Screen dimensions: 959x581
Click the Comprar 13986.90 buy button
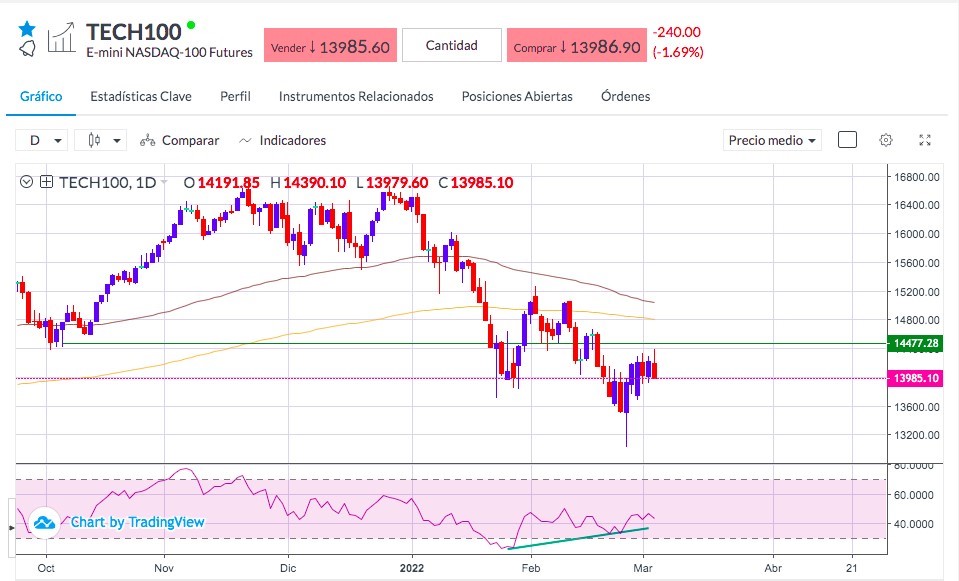tap(577, 45)
